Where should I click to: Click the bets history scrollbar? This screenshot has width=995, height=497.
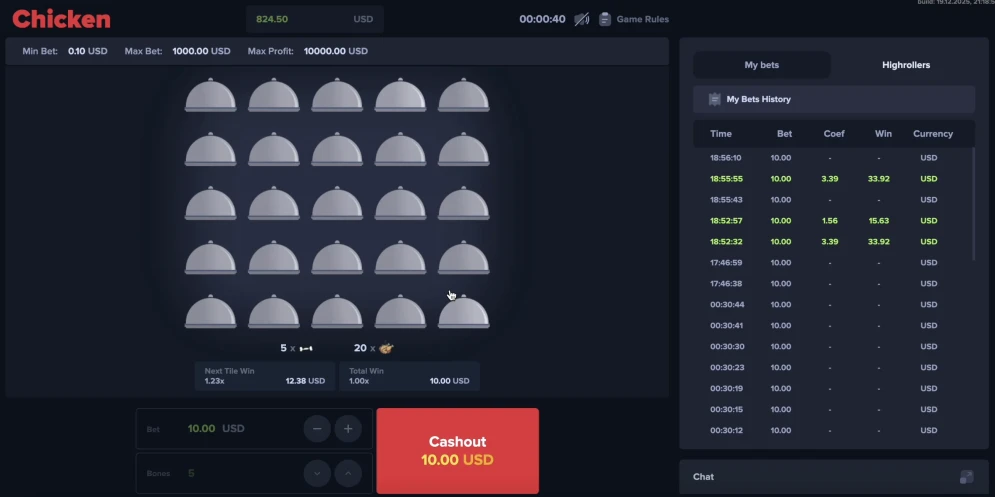[x=973, y=203]
